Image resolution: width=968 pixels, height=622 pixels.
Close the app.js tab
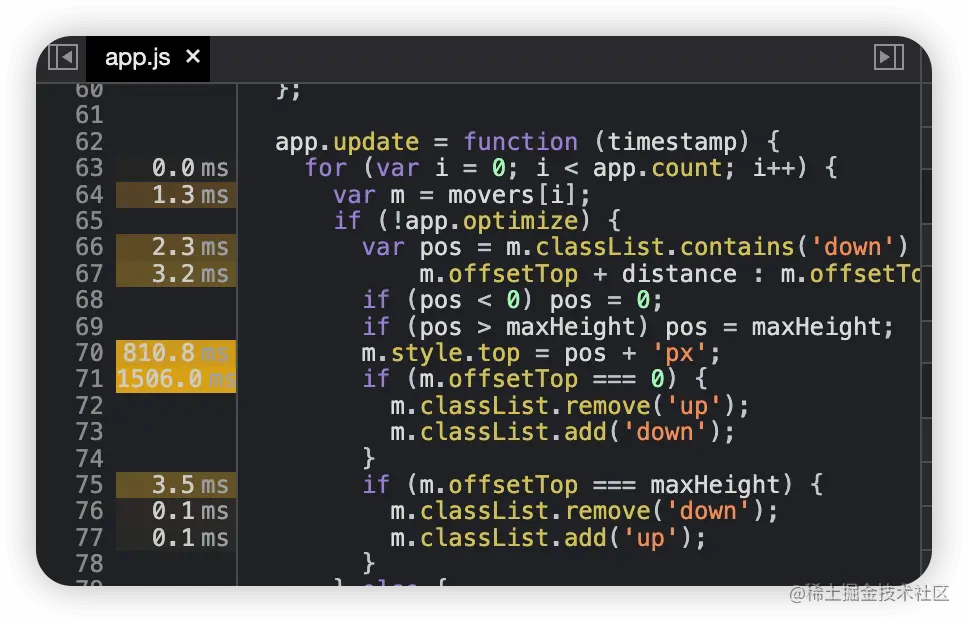tap(193, 57)
